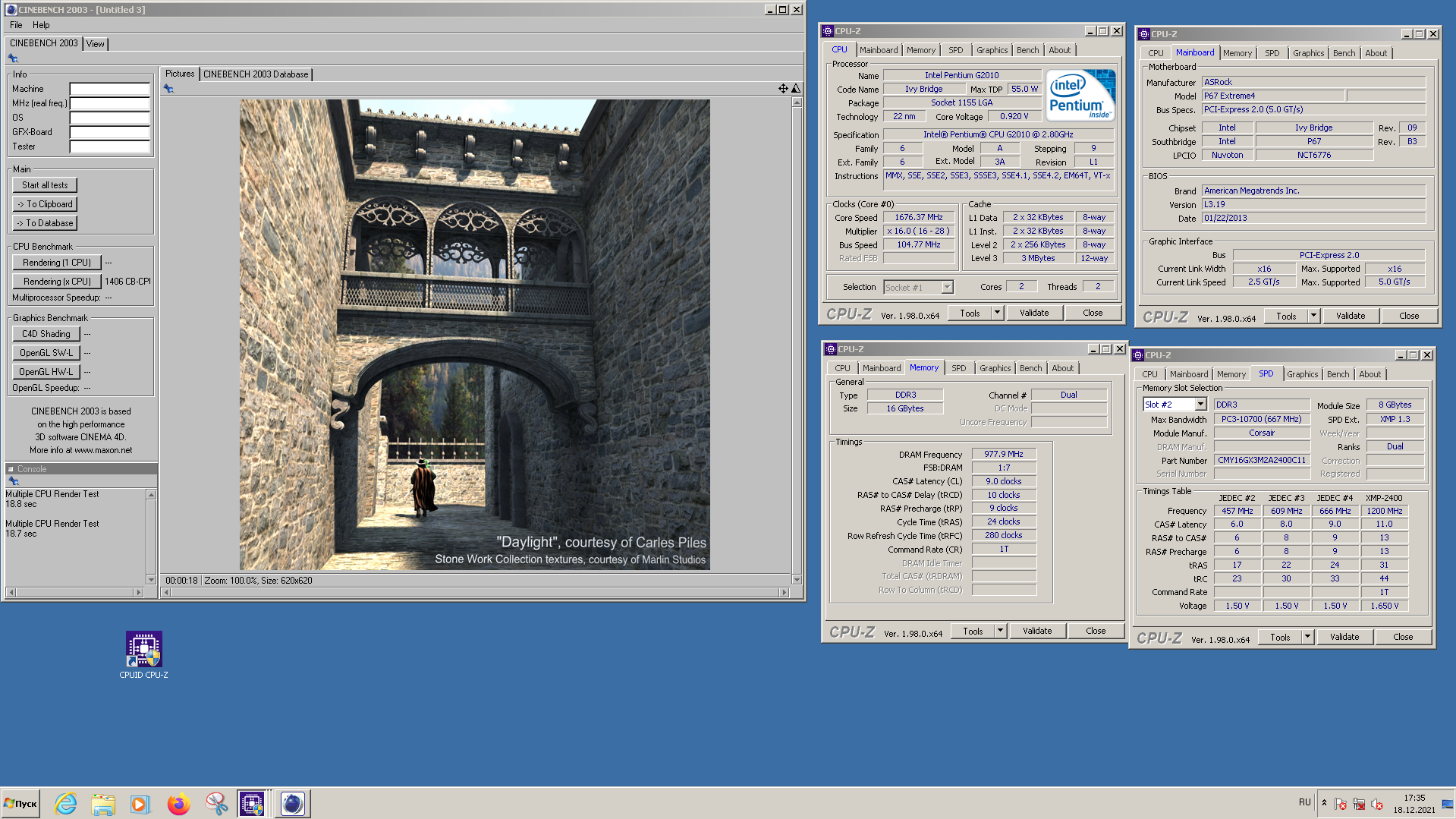Screen dimensions: 1456x819
Task: Open the Help menu in CINEBENCH
Action: point(41,25)
